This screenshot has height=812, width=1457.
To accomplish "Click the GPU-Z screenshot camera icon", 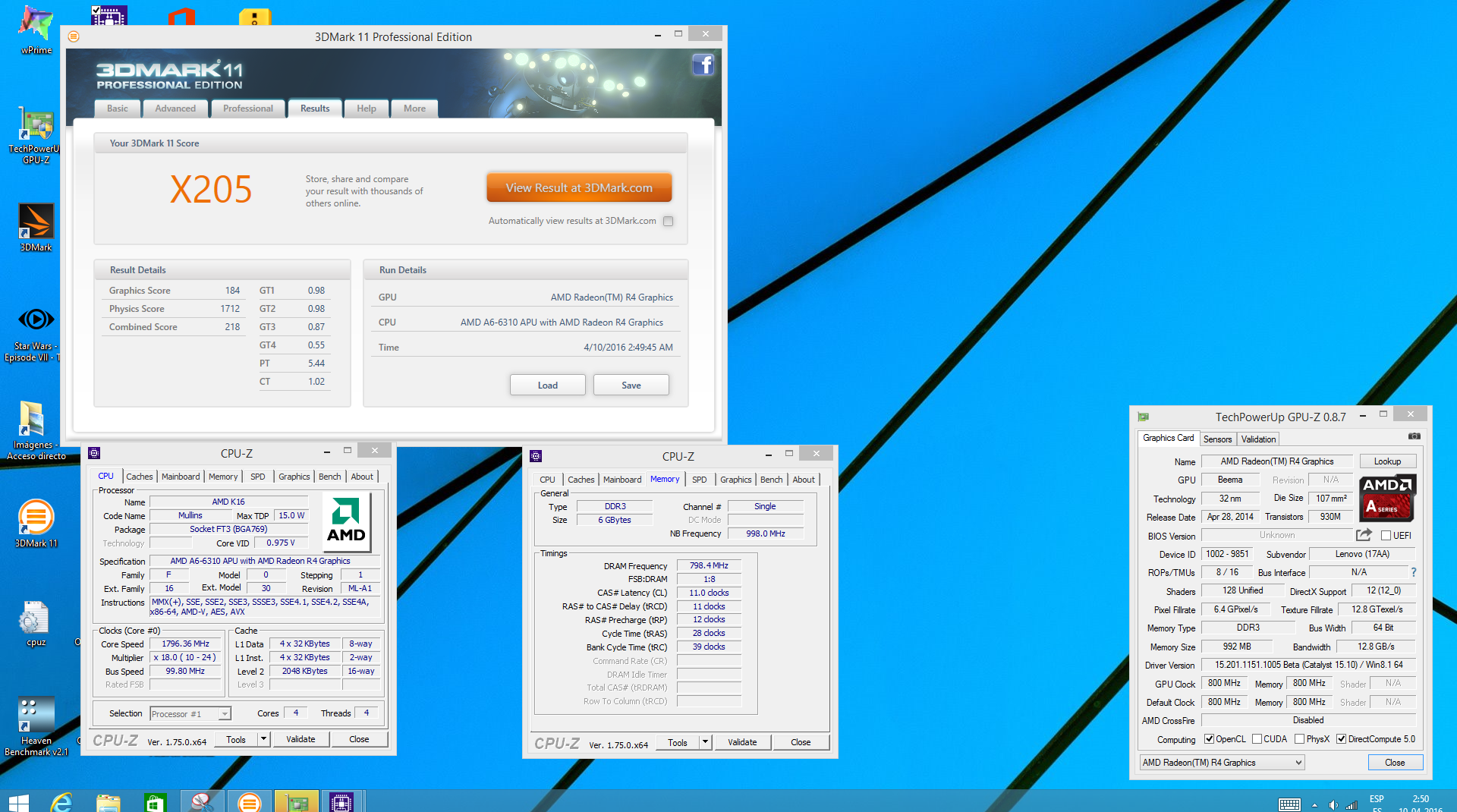I will pyautogui.click(x=1415, y=436).
